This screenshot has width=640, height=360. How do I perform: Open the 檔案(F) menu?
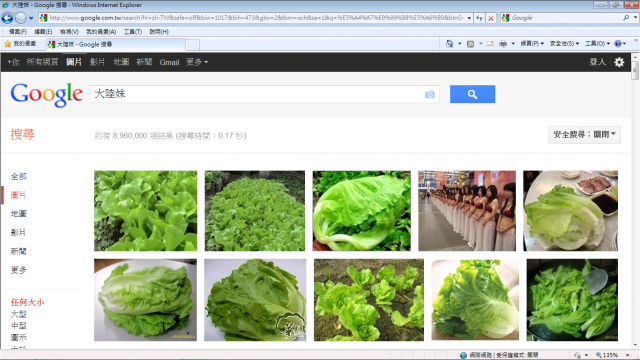click(x=18, y=32)
